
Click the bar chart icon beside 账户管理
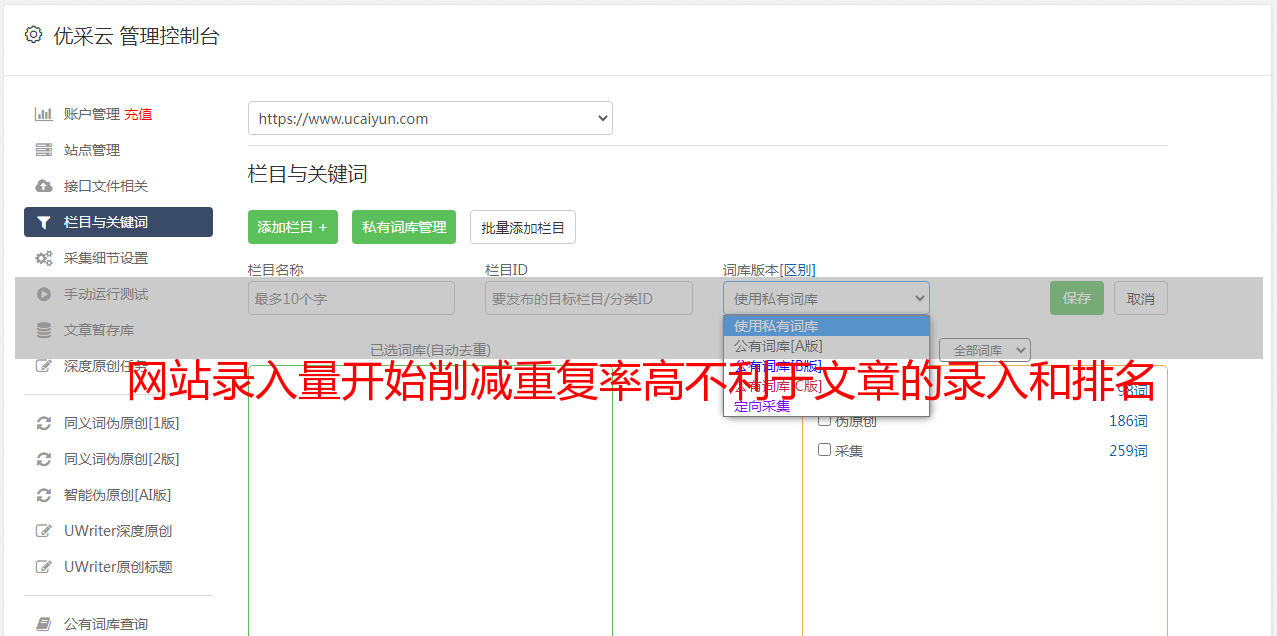43,114
